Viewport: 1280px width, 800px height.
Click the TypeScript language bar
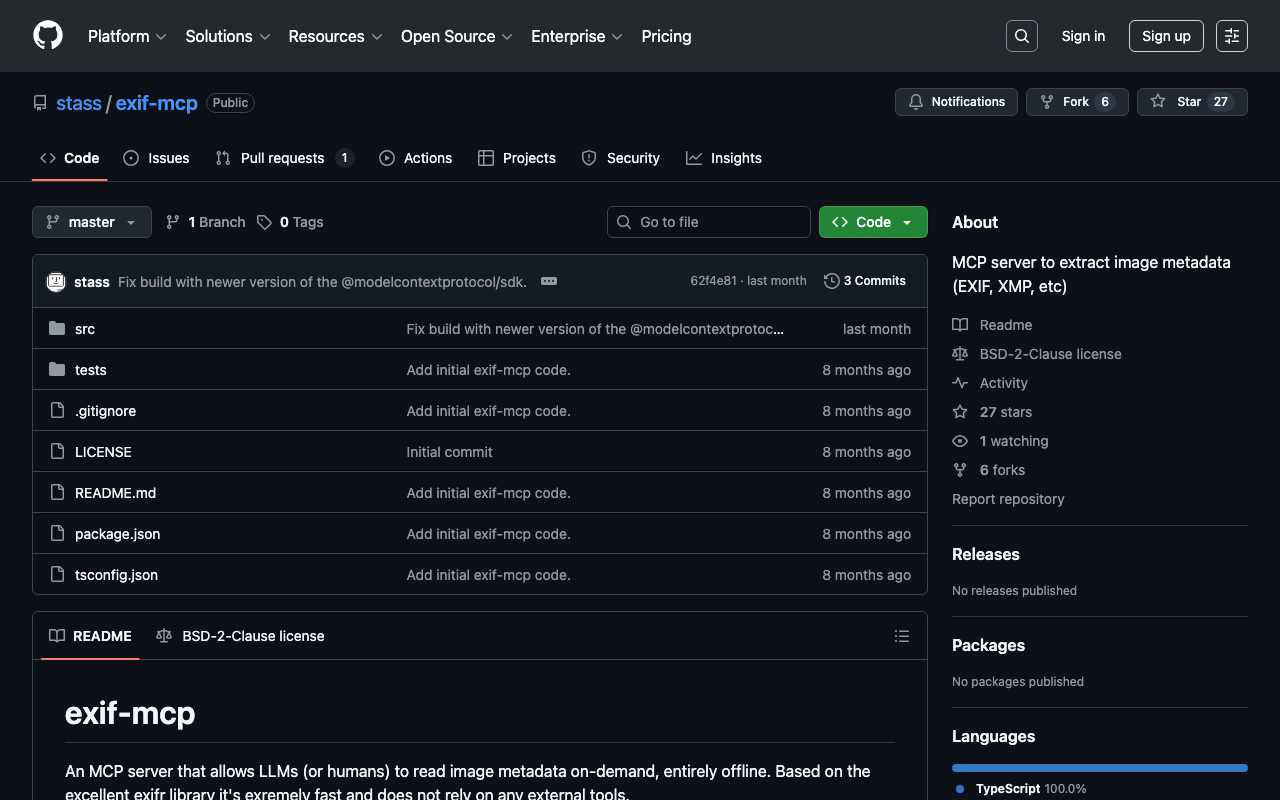(x=1099, y=768)
